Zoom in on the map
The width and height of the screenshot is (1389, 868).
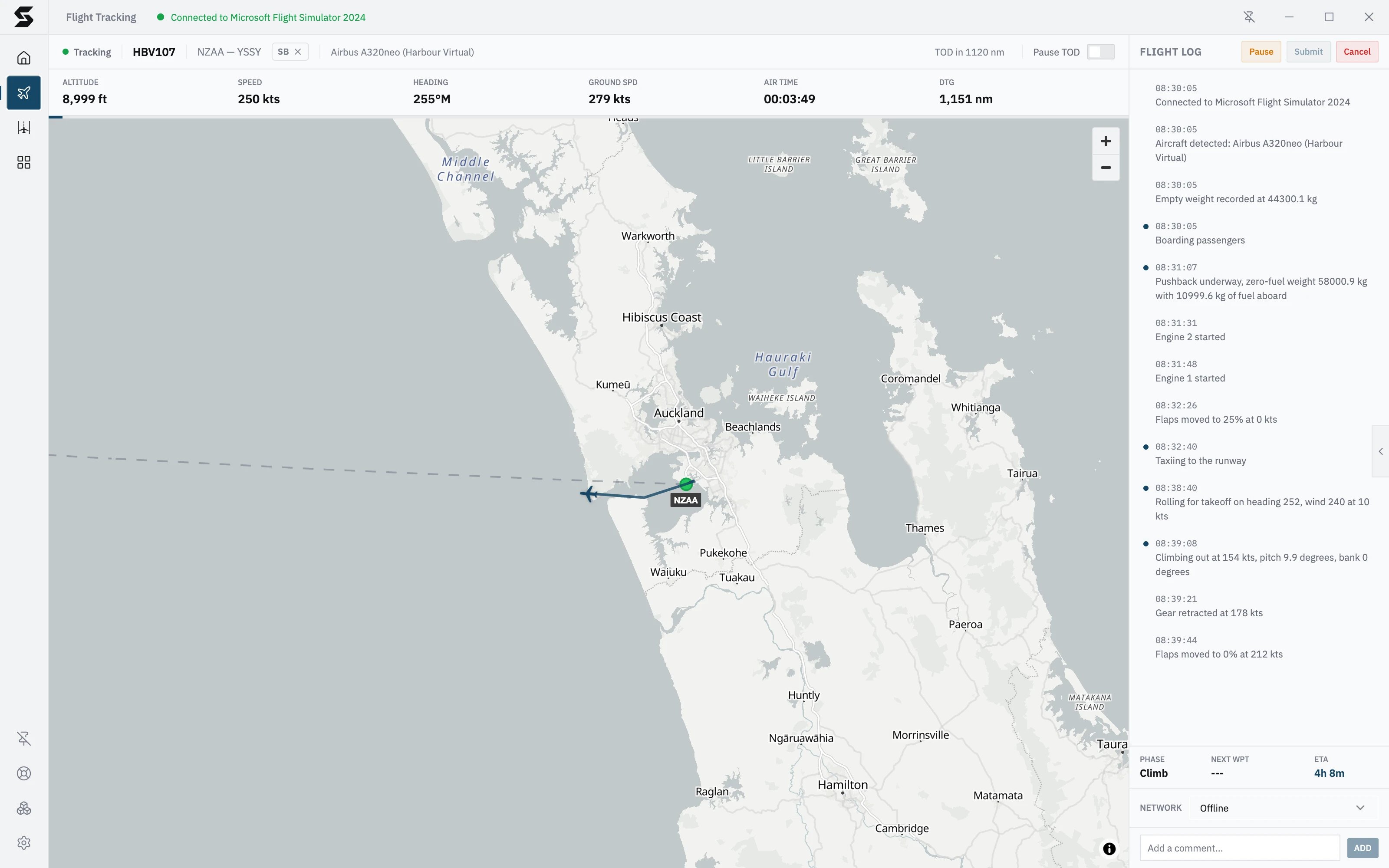click(x=1106, y=141)
